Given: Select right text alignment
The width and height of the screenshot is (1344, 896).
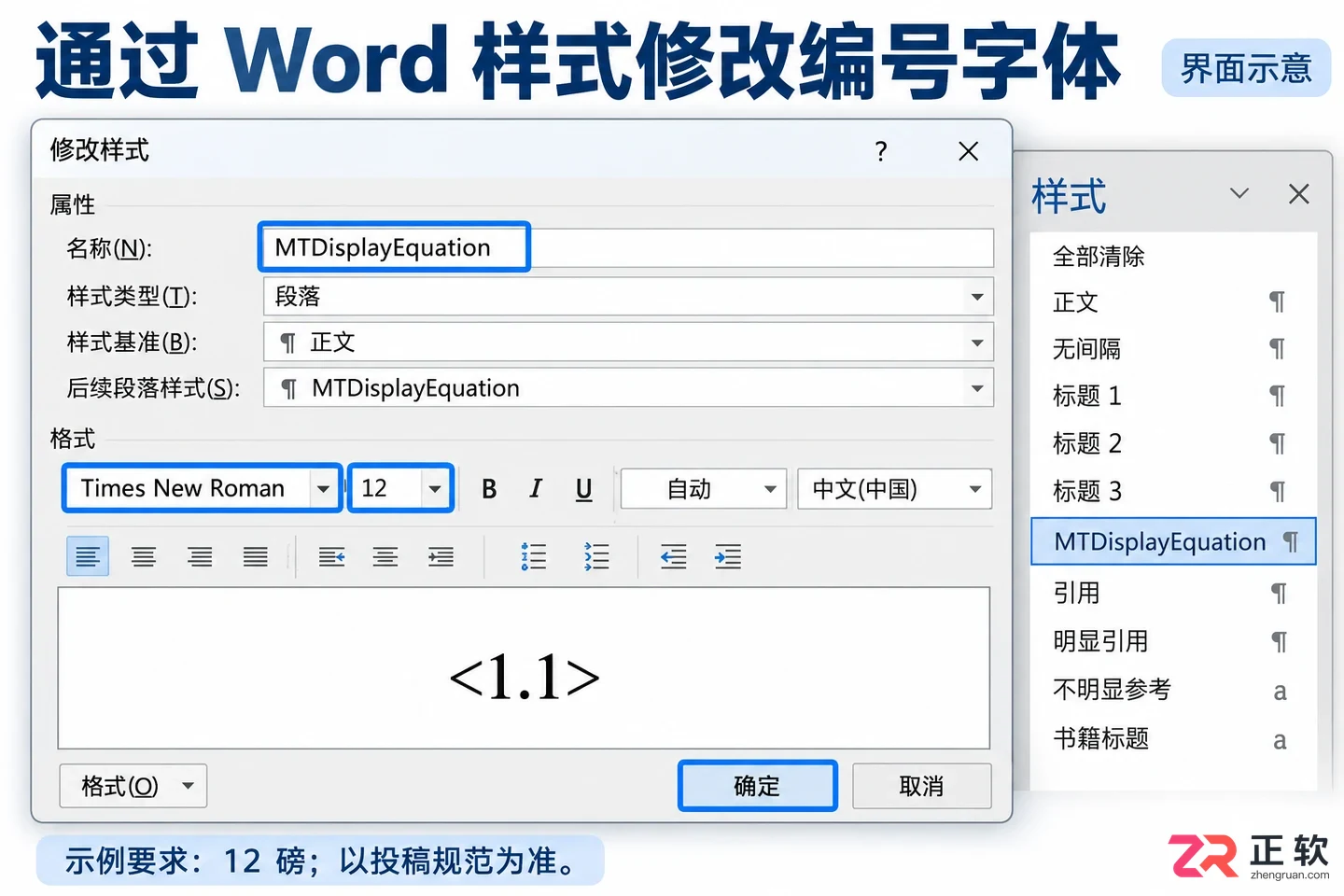Looking at the screenshot, I should 200,557.
